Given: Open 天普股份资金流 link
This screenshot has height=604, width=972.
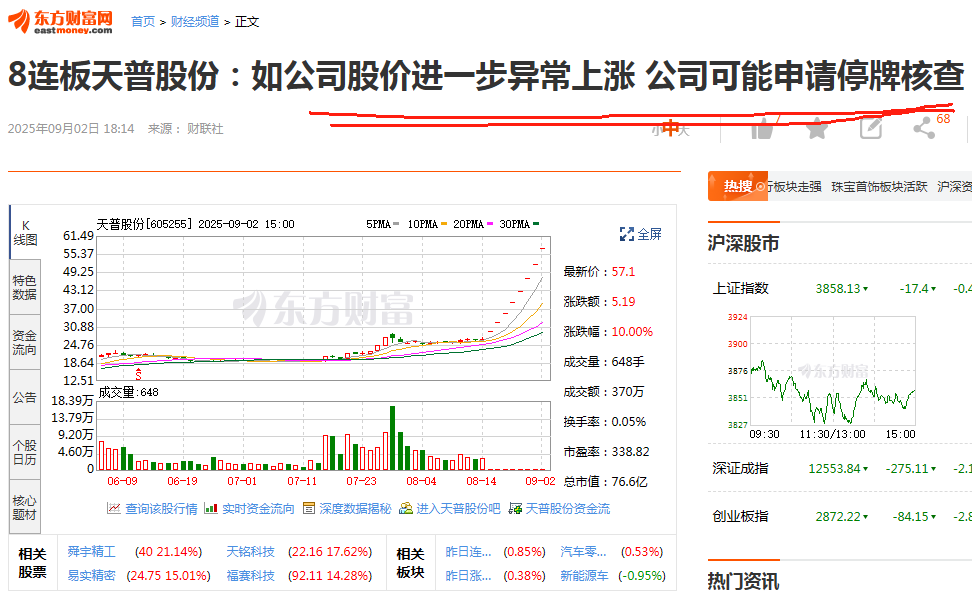Looking at the screenshot, I should tap(567, 509).
